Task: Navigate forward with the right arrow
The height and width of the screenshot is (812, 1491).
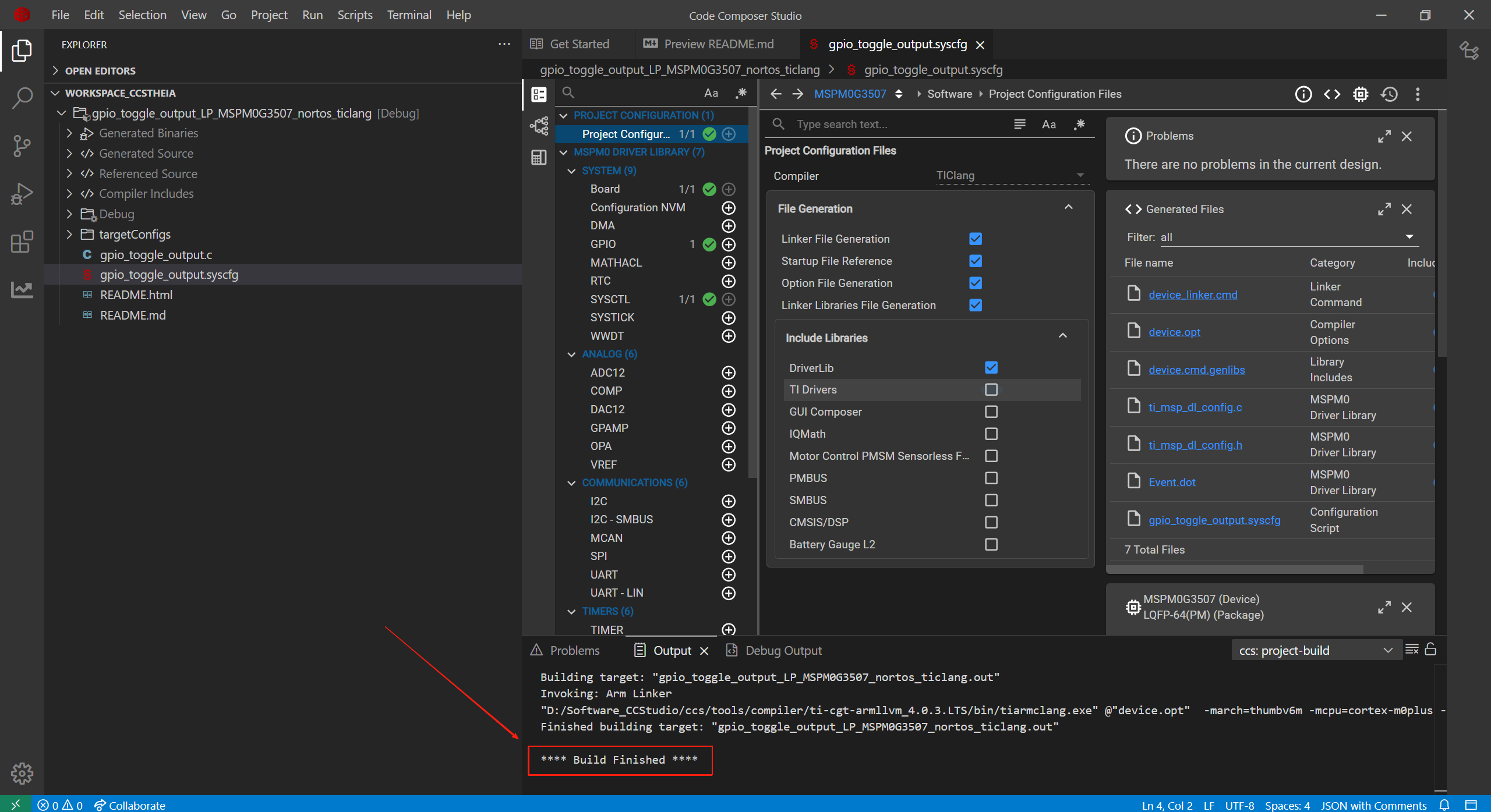Action: point(798,94)
